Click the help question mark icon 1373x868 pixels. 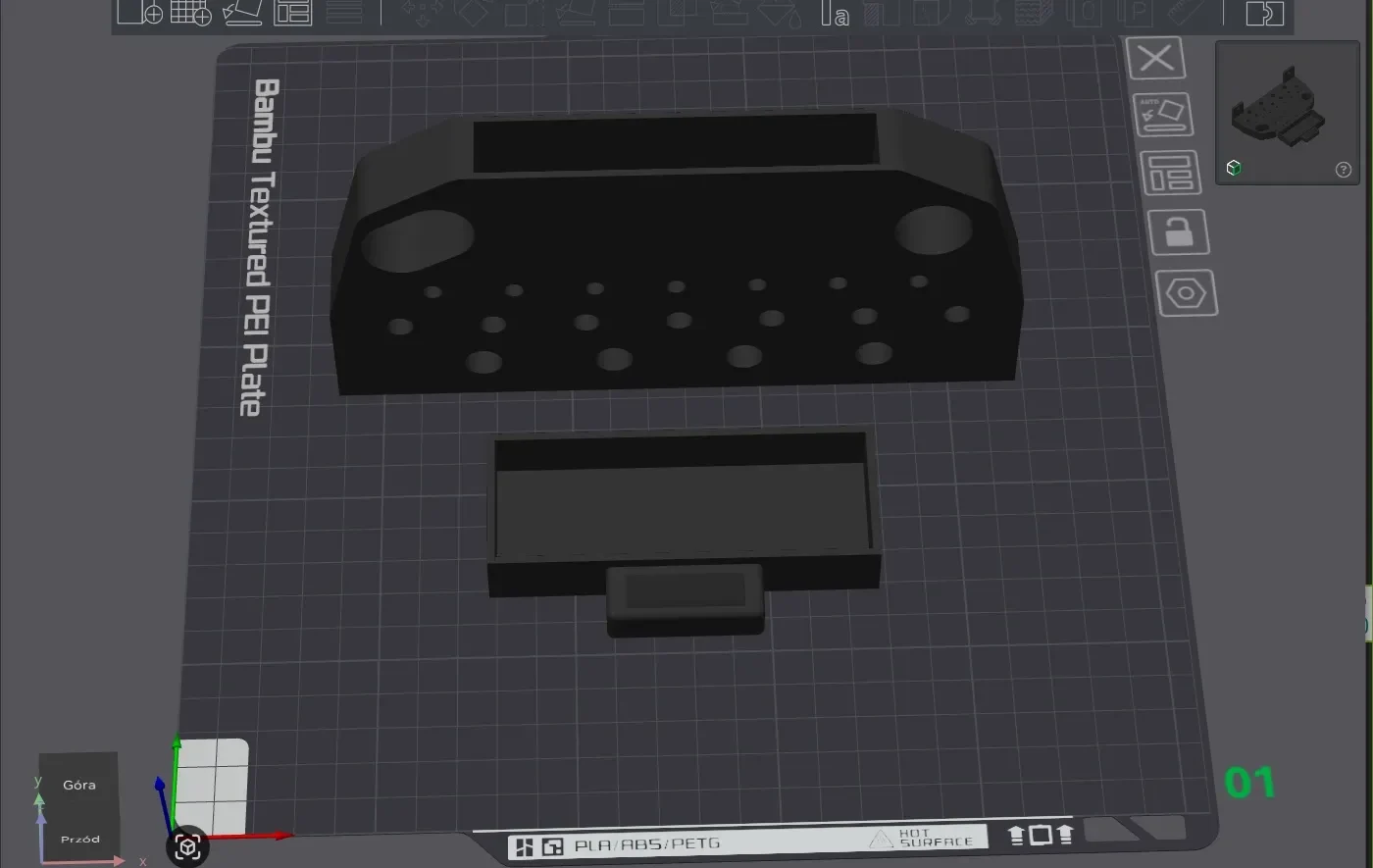pos(1344,170)
